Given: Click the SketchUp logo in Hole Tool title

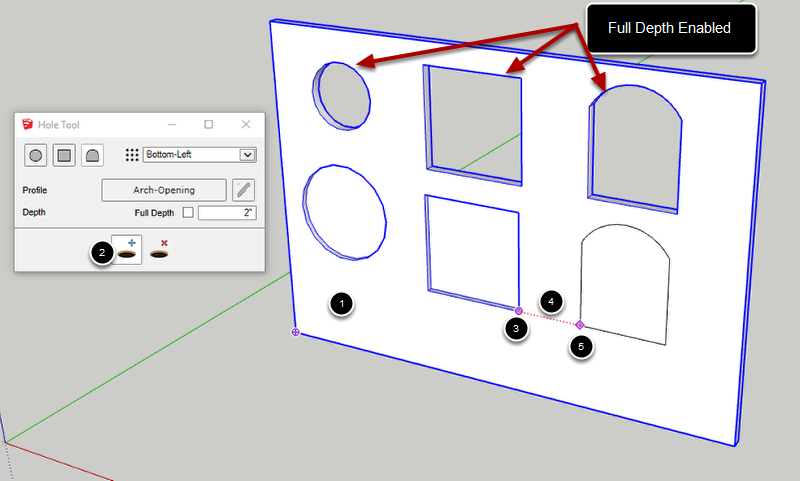Looking at the screenshot, I should click(x=28, y=125).
